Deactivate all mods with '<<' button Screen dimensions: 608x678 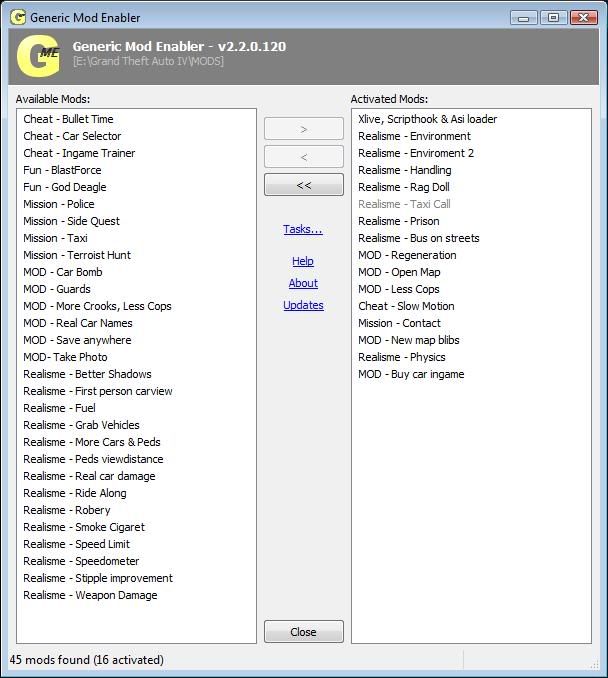(304, 185)
